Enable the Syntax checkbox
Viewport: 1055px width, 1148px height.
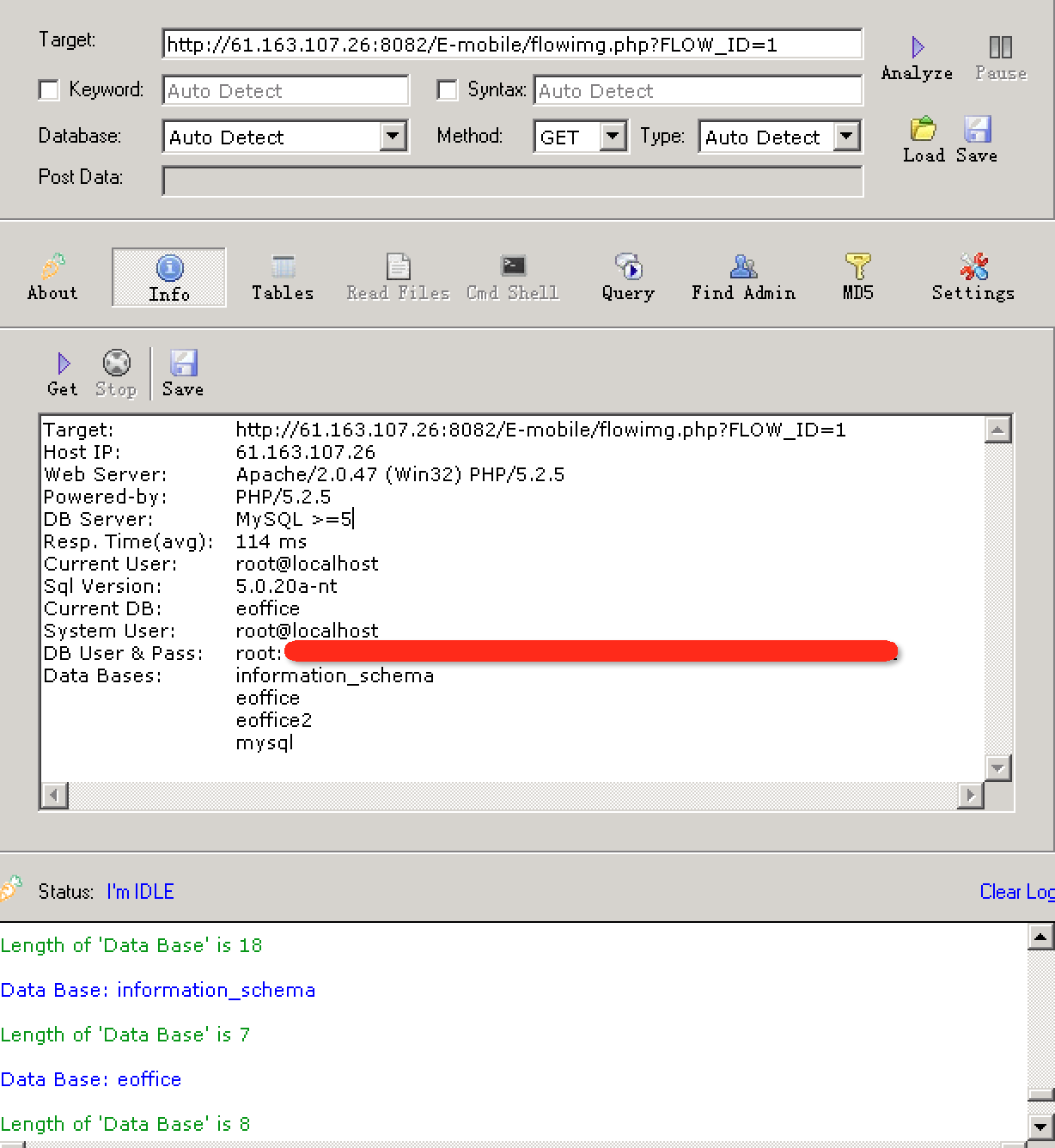tap(448, 90)
